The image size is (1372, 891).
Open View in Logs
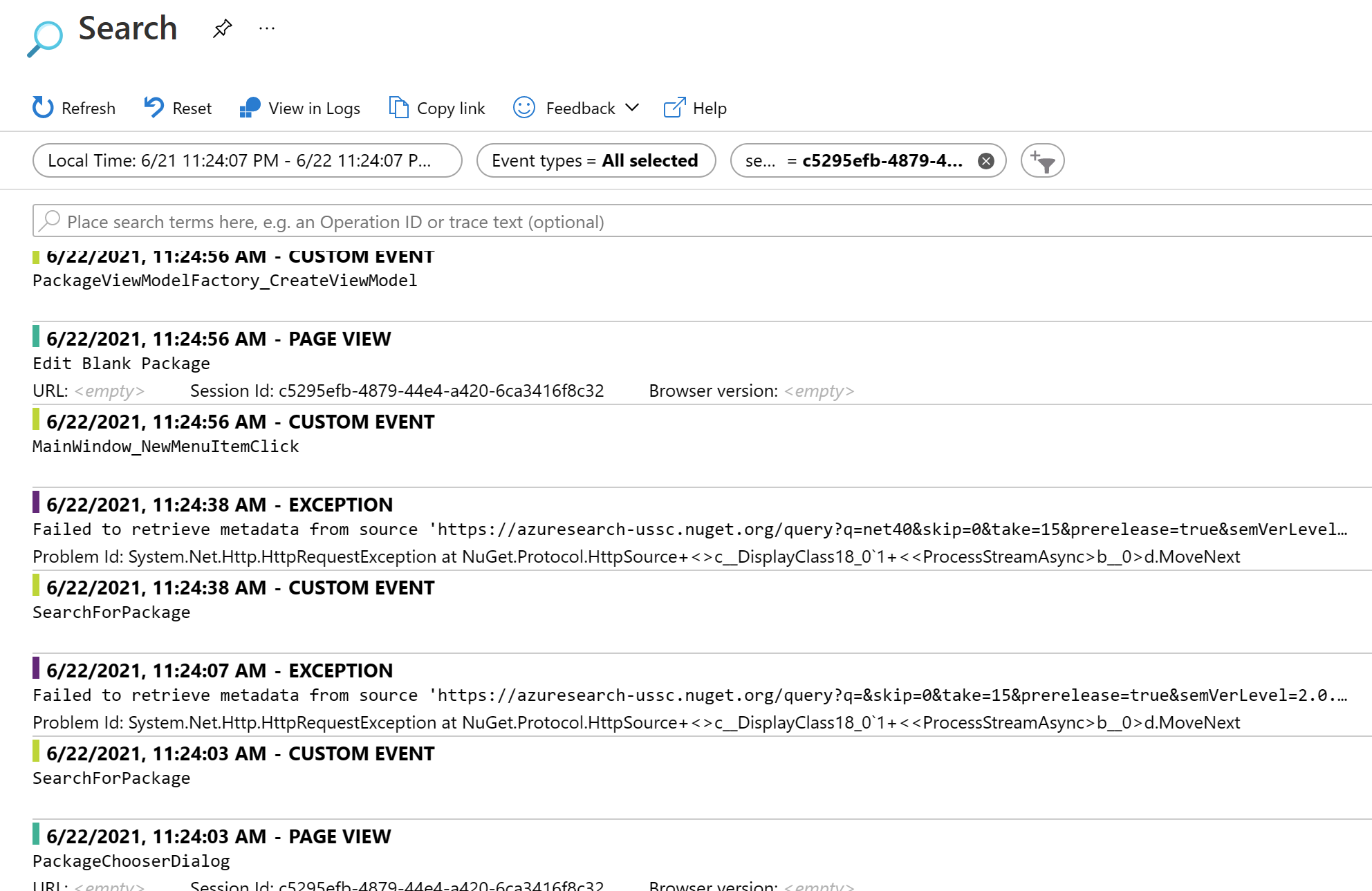pos(300,108)
